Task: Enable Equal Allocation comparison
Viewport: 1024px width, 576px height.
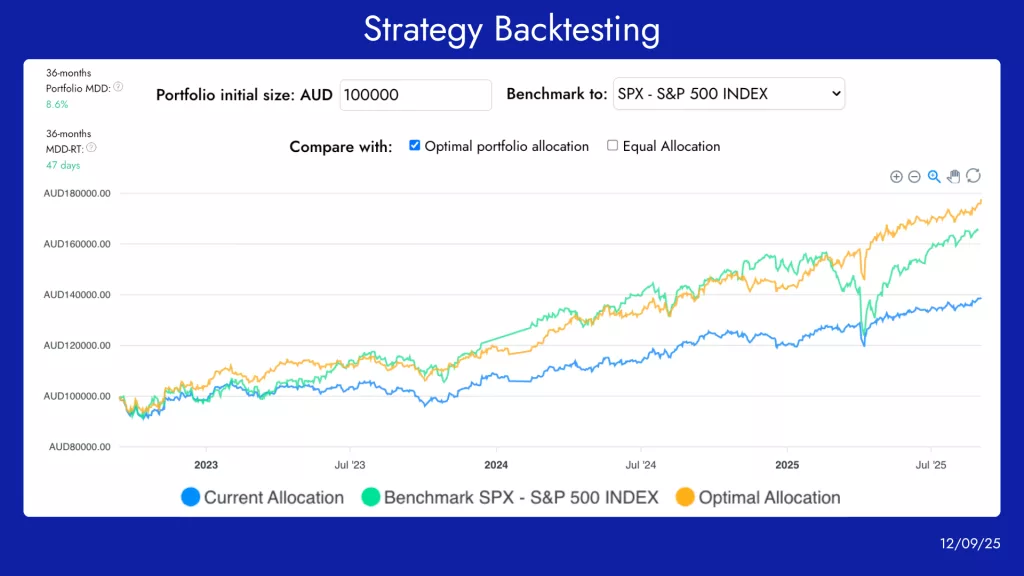Action: click(x=612, y=145)
